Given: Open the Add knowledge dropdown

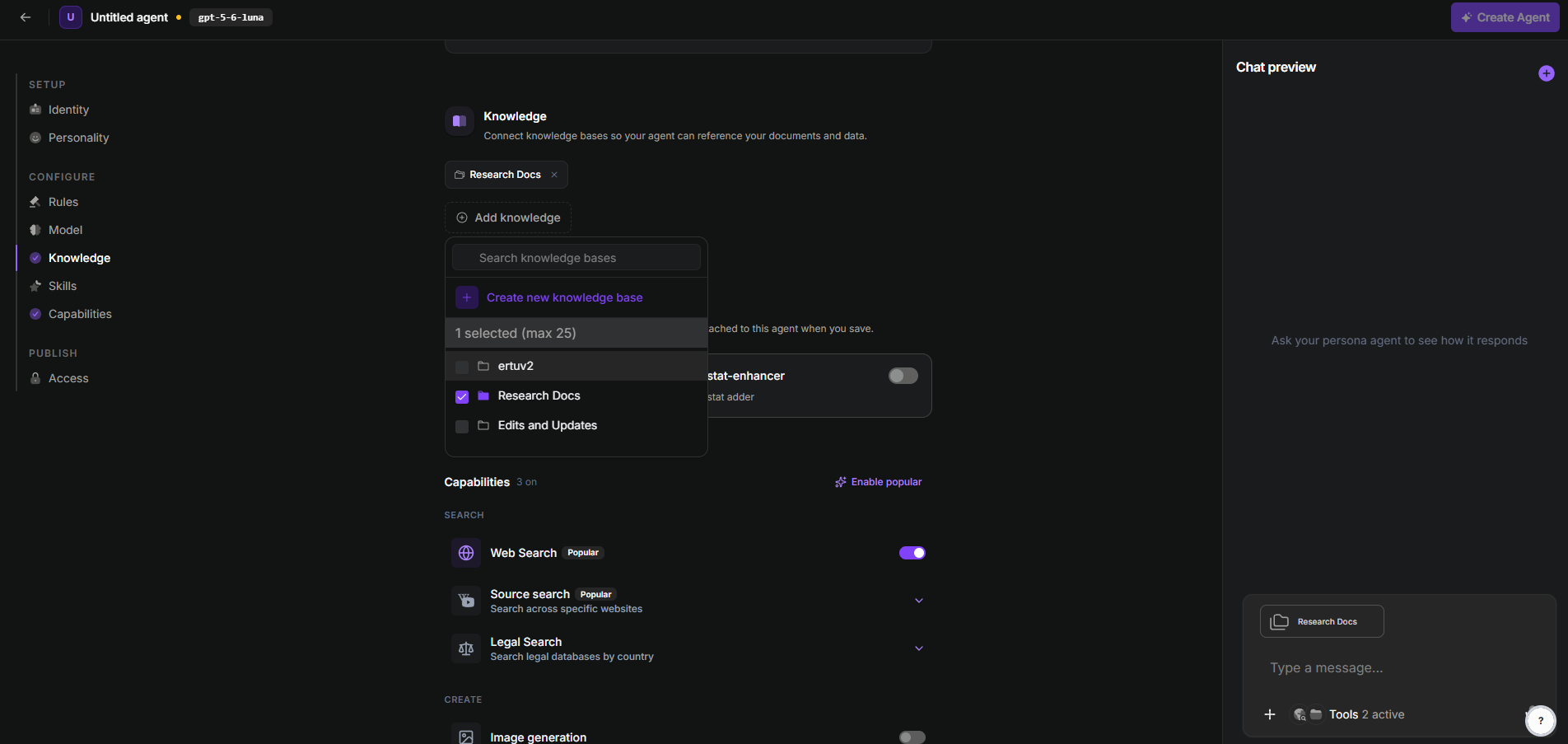Looking at the screenshot, I should click(x=508, y=218).
